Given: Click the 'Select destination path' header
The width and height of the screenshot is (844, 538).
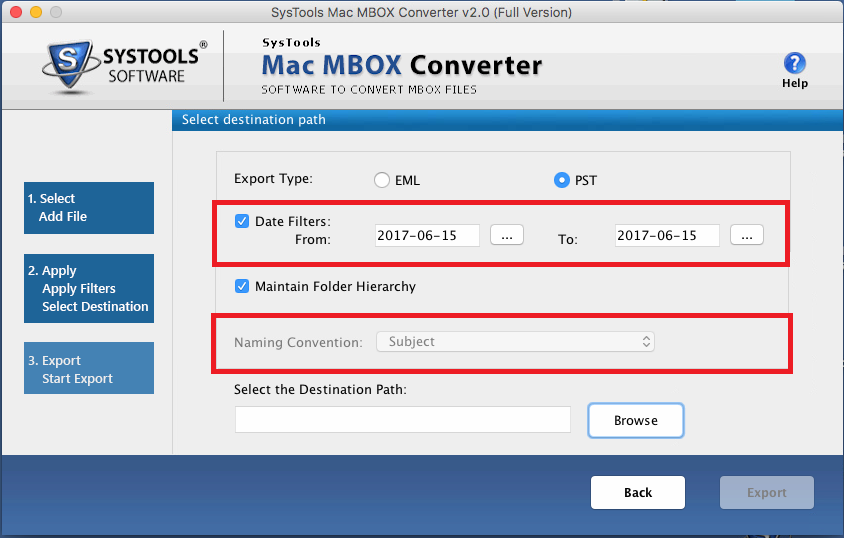Looking at the screenshot, I should pyautogui.click(x=254, y=119).
